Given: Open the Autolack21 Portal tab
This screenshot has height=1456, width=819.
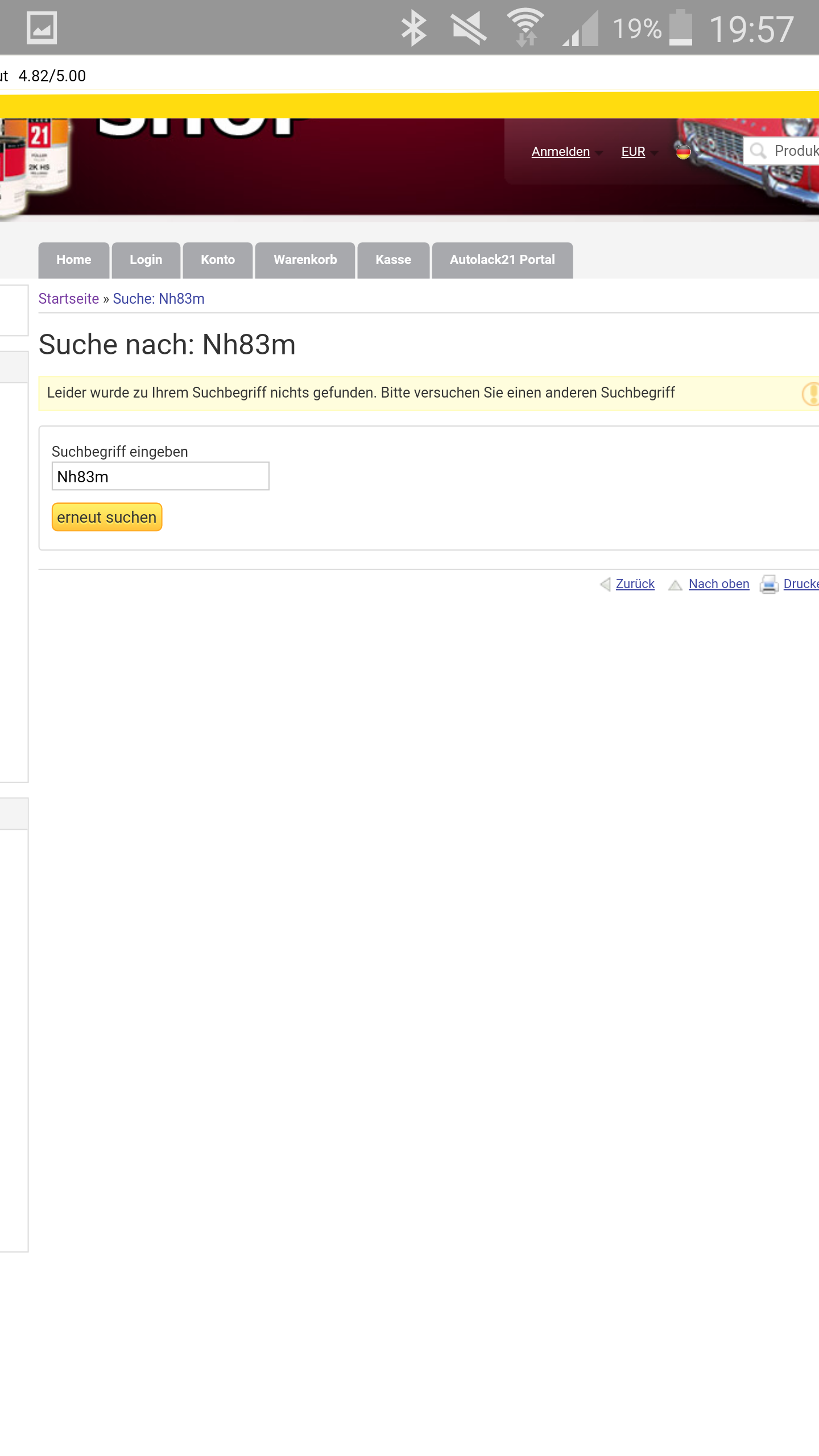Looking at the screenshot, I should click(502, 260).
